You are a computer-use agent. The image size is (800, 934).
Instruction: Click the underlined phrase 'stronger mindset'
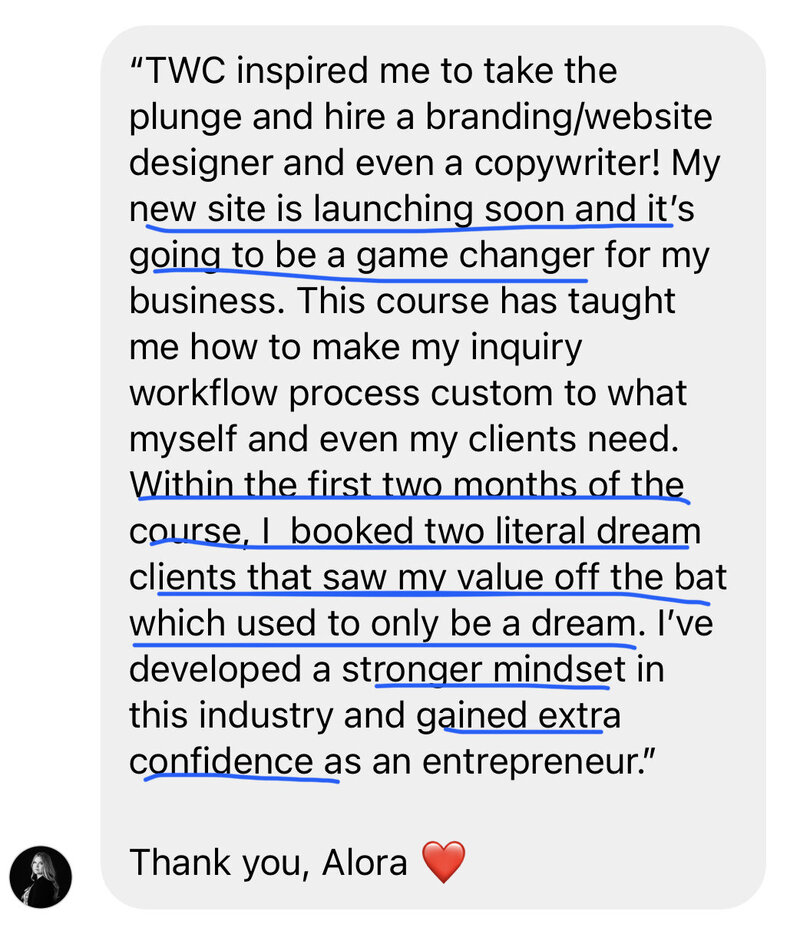pos(484,670)
